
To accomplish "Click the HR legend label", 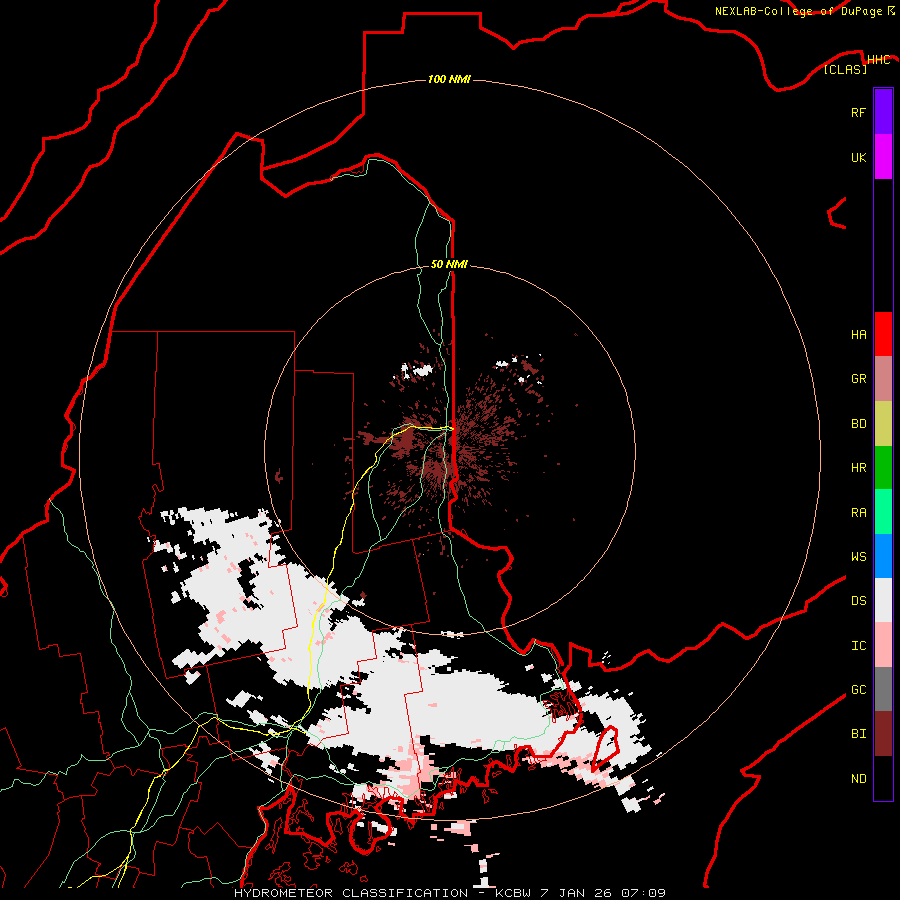I will (x=858, y=468).
